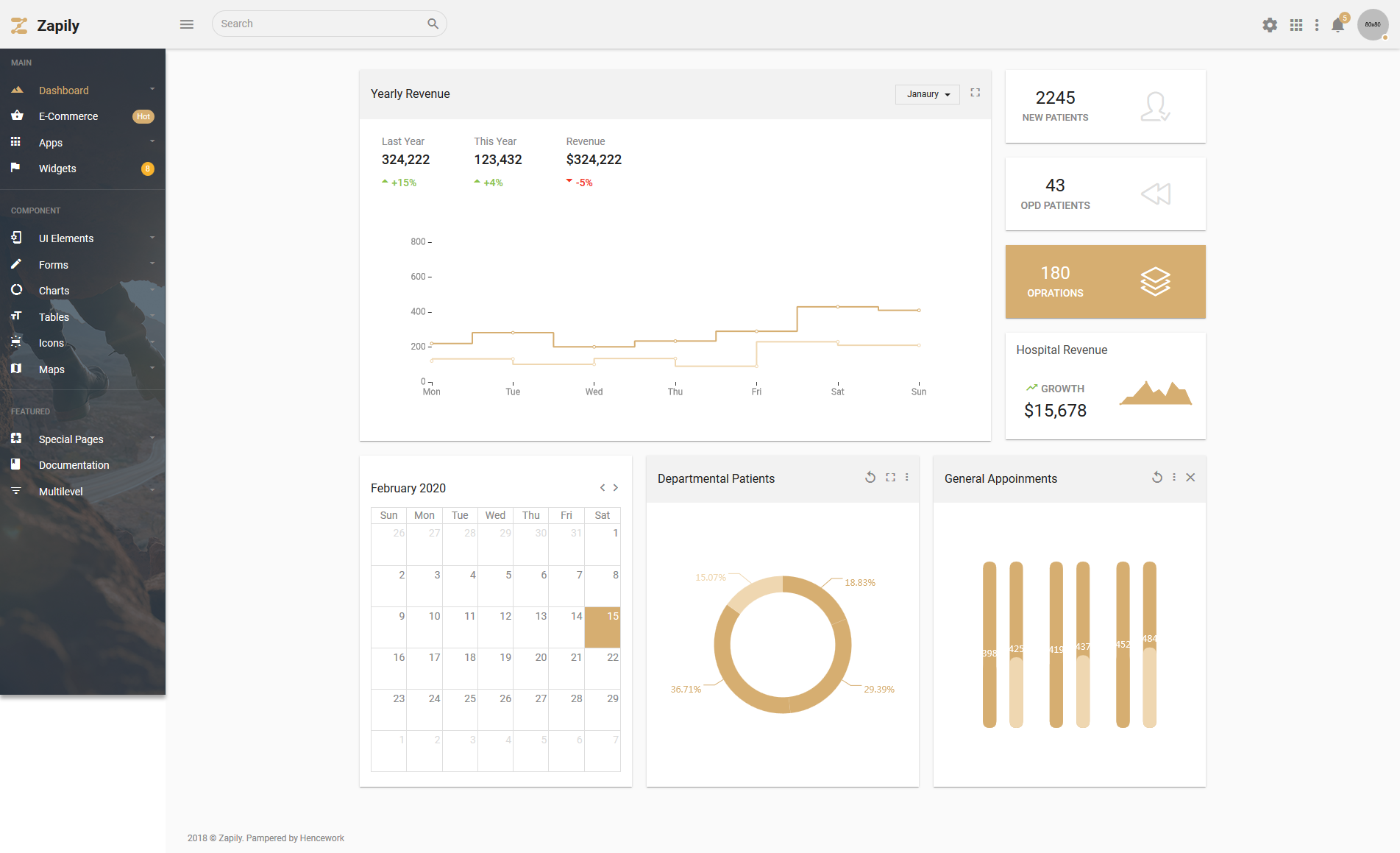Fullscreen the Departmental Patients card
The image size is (1400, 853).
pyautogui.click(x=891, y=478)
